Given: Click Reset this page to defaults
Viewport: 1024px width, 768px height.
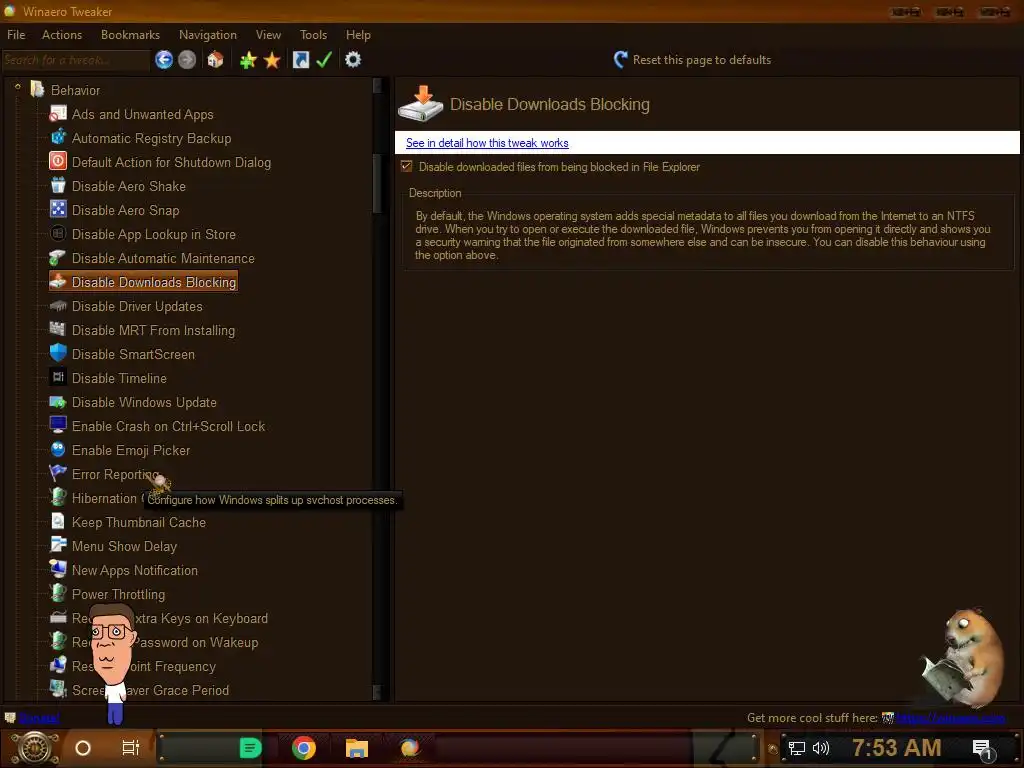Looking at the screenshot, I should pyautogui.click(x=692, y=59).
